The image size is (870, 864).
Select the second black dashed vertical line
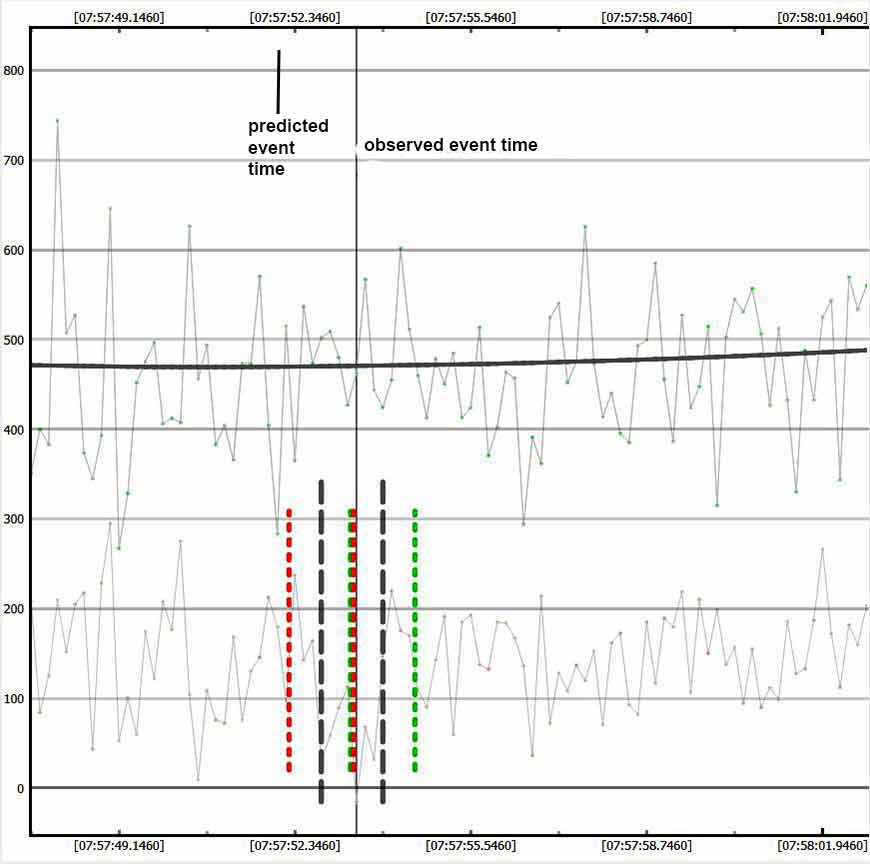pos(383,641)
